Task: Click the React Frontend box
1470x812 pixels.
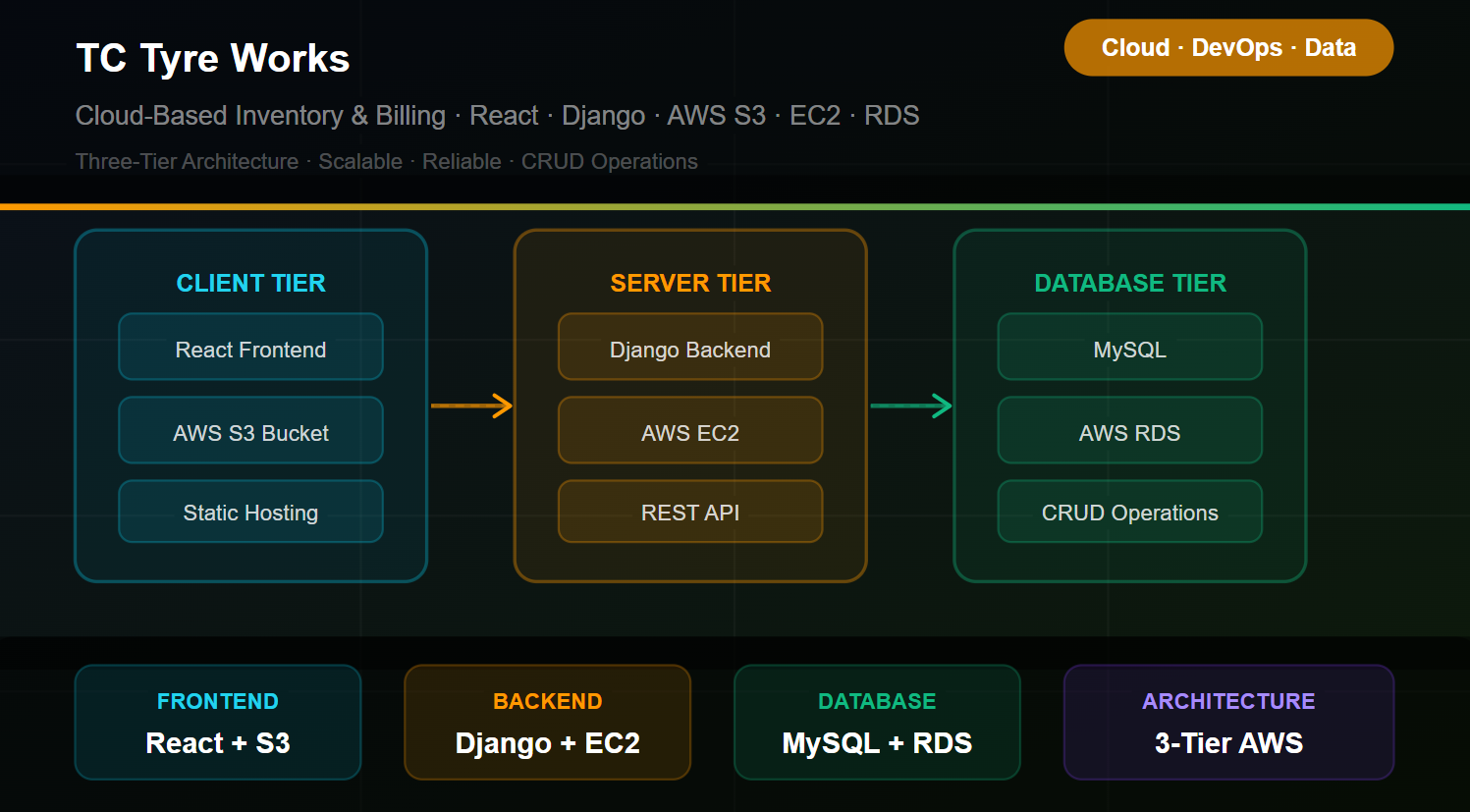Action: click(x=250, y=347)
